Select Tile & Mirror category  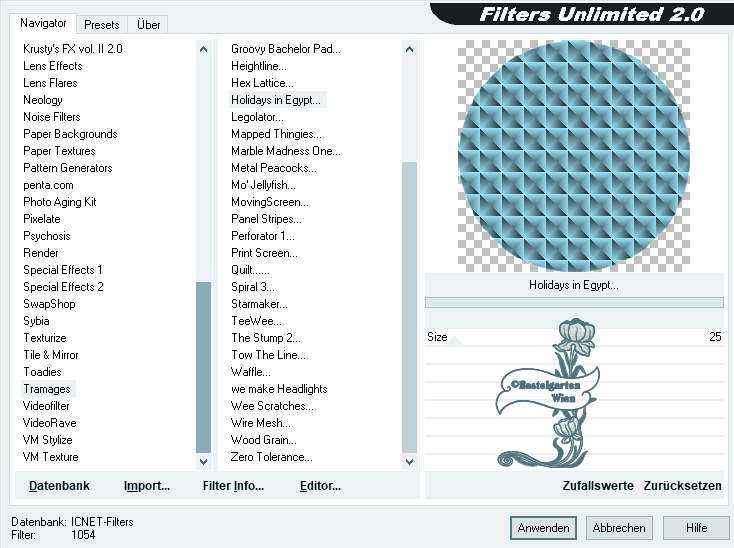pyautogui.click(x=51, y=355)
